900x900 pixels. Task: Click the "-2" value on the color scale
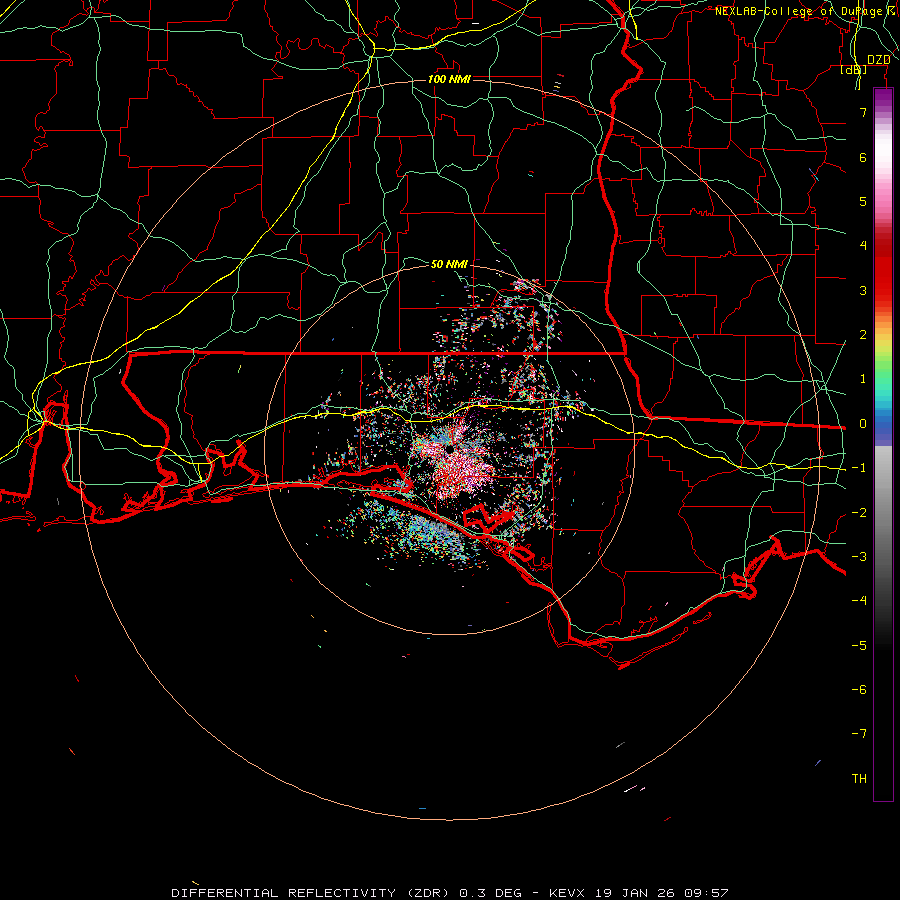tap(859, 513)
